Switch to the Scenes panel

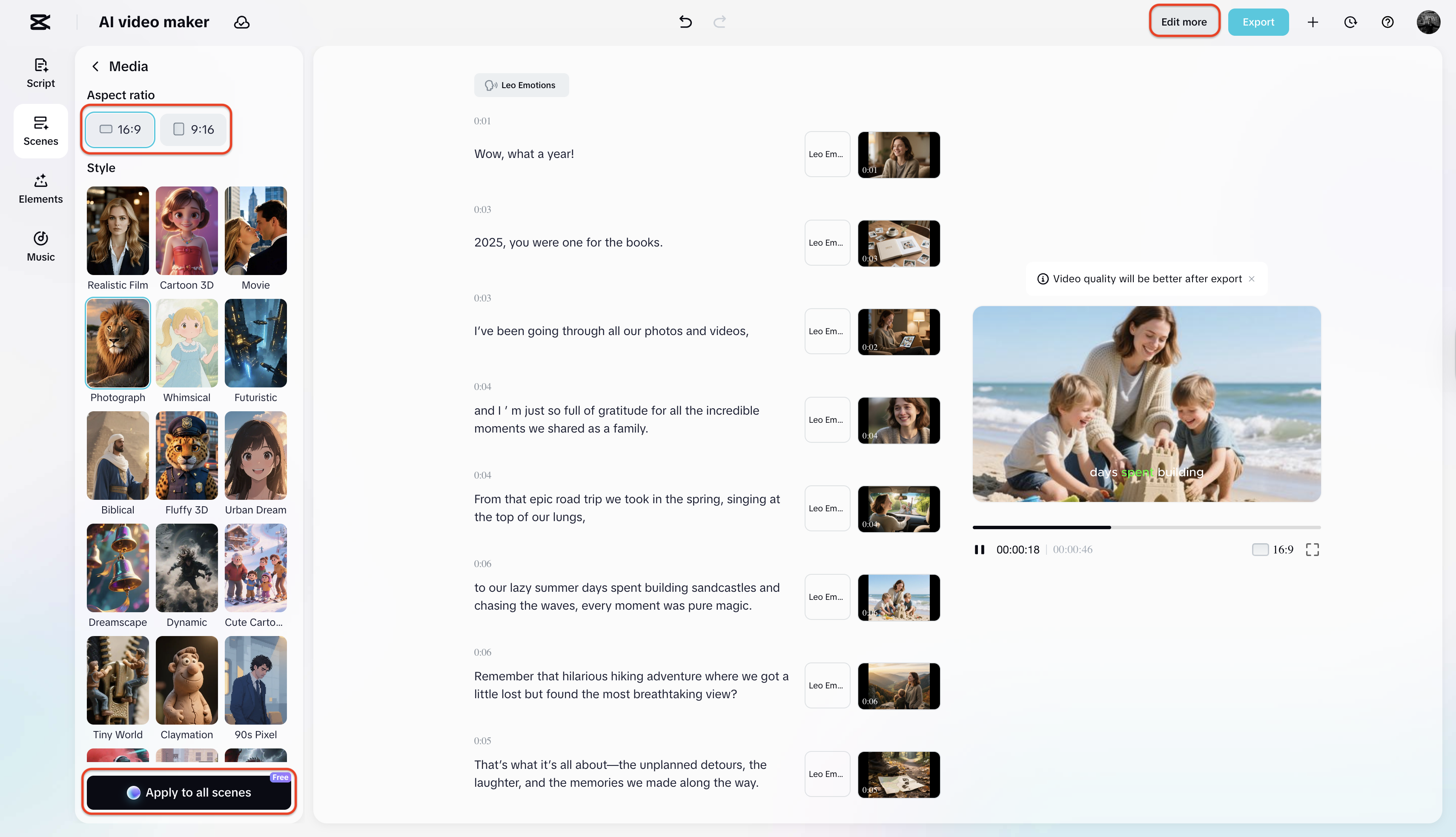(x=40, y=131)
